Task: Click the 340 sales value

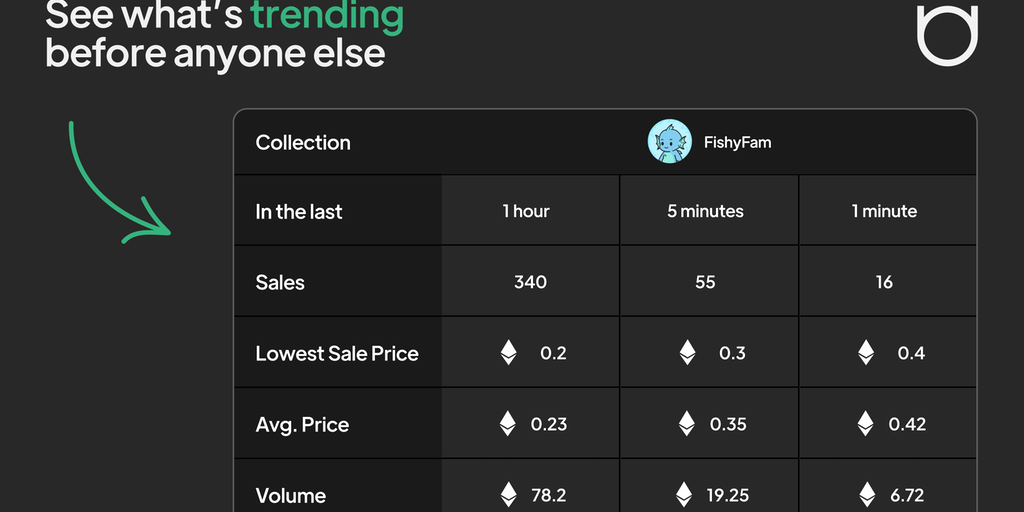Action: click(x=530, y=283)
